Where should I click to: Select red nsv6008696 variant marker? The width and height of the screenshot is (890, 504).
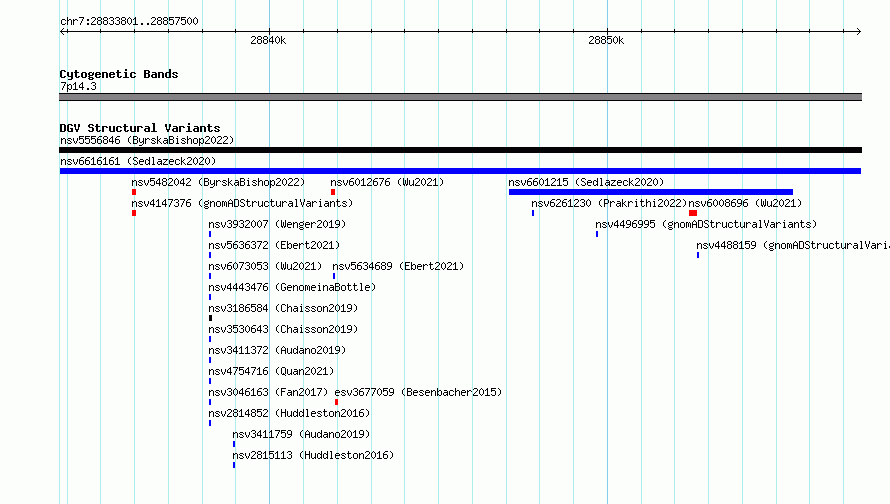click(693, 213)
